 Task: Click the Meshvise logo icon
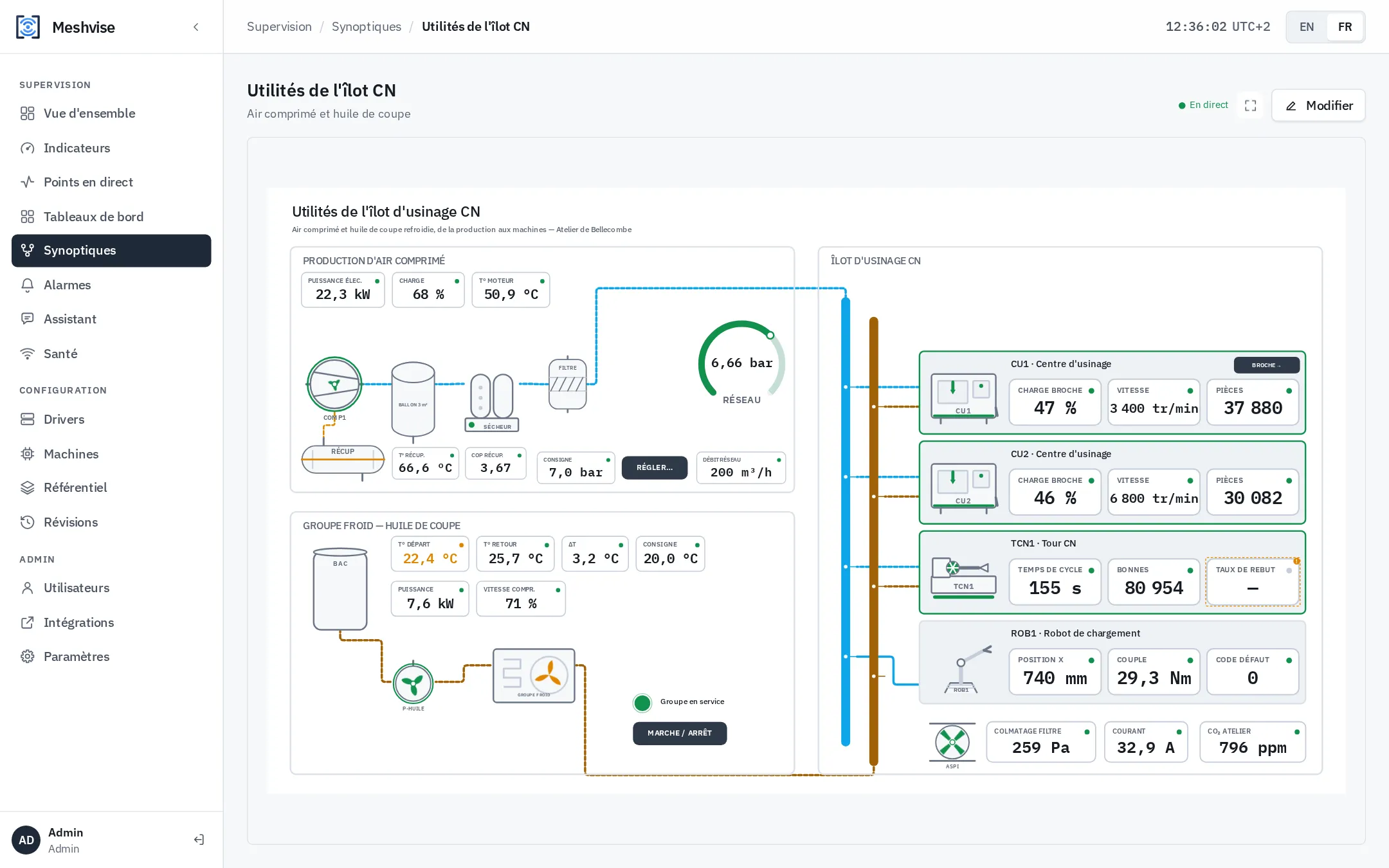pyautogui.click(x=28, y=27)
